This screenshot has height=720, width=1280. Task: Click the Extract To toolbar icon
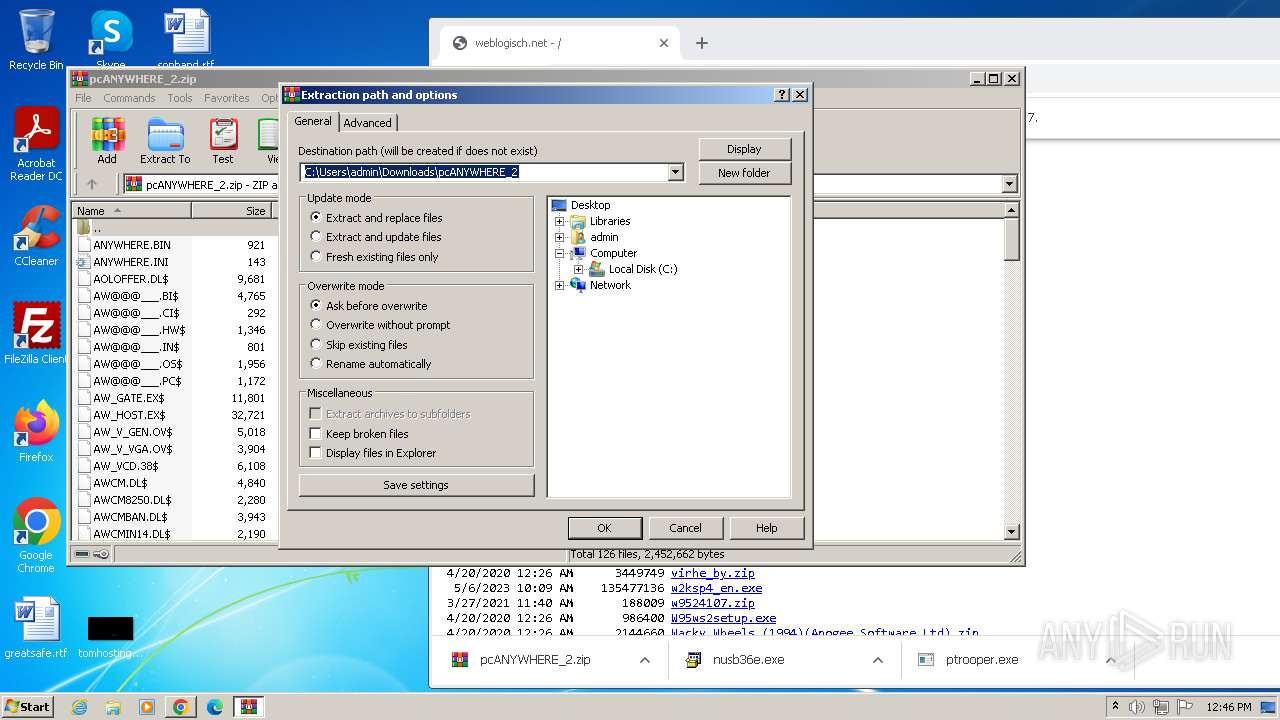pyautogui.click(x=165, y=141)
